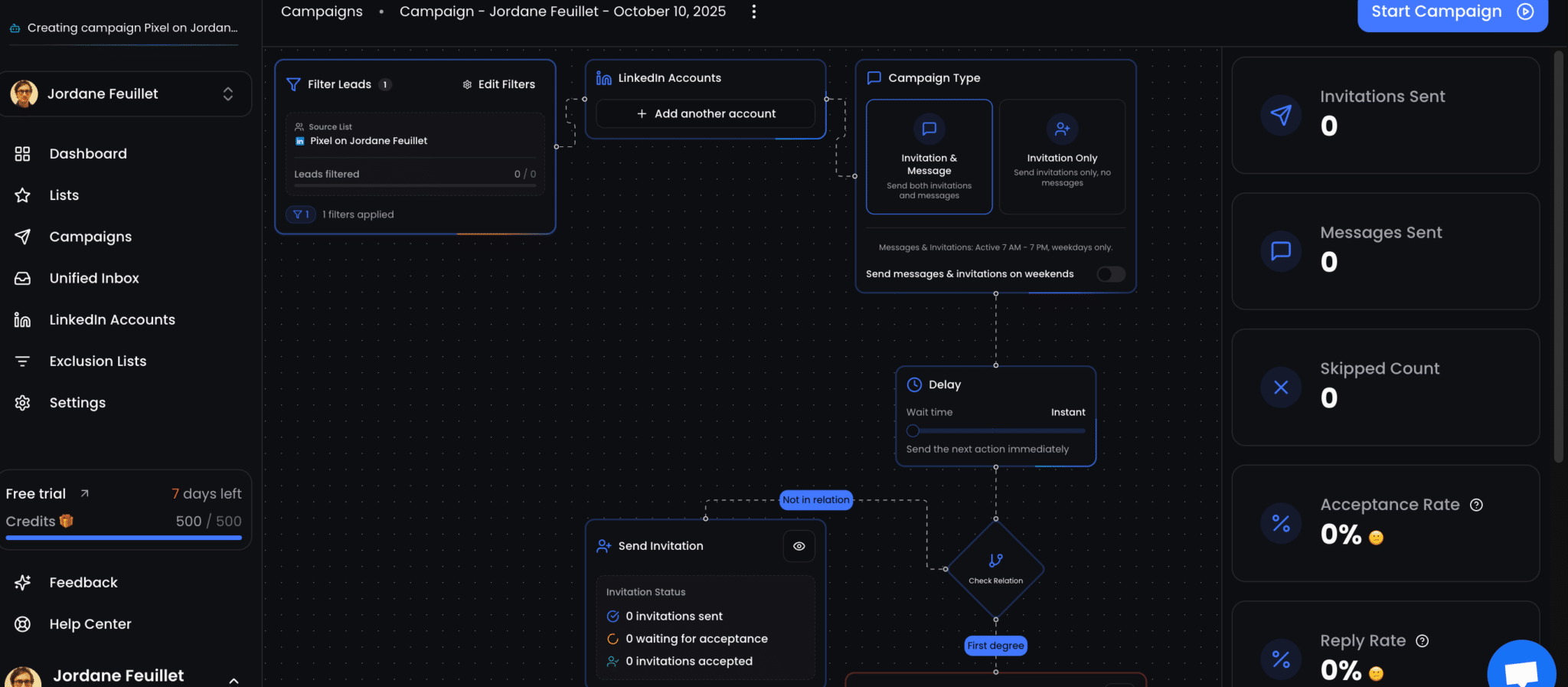Expand the bottom Jordane Feuillet profile menu
Viewport: 1568px width, 687px height.
(x=234, y=679)
